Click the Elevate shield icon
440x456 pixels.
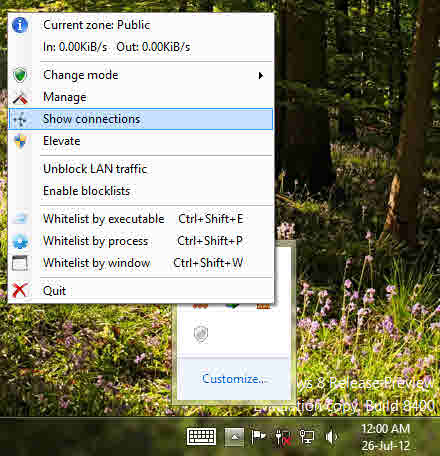point(20,141)
